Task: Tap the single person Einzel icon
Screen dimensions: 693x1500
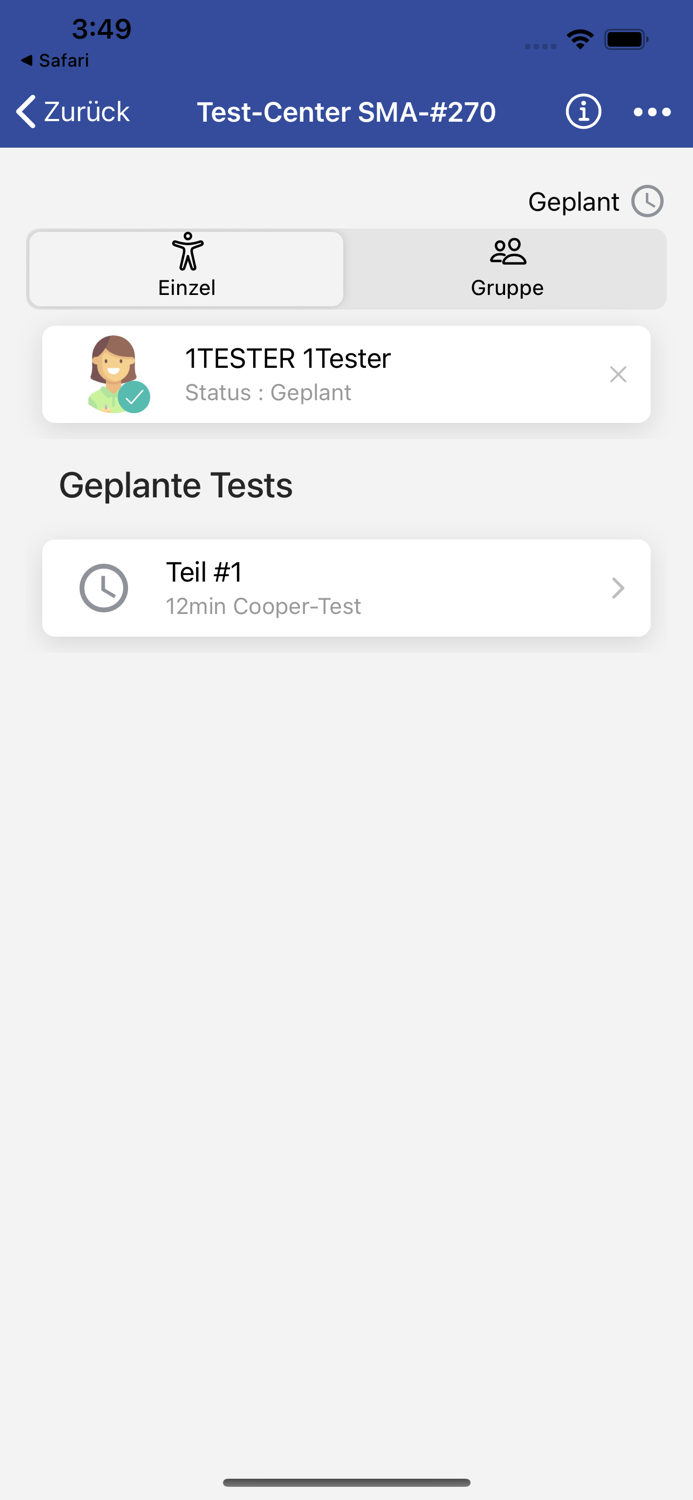Action: (x=187, y=251)
